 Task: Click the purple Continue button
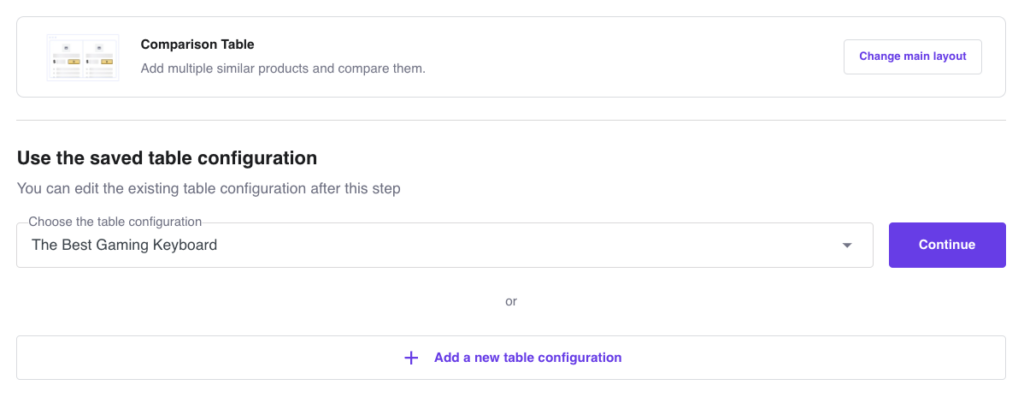click(947, 245)
